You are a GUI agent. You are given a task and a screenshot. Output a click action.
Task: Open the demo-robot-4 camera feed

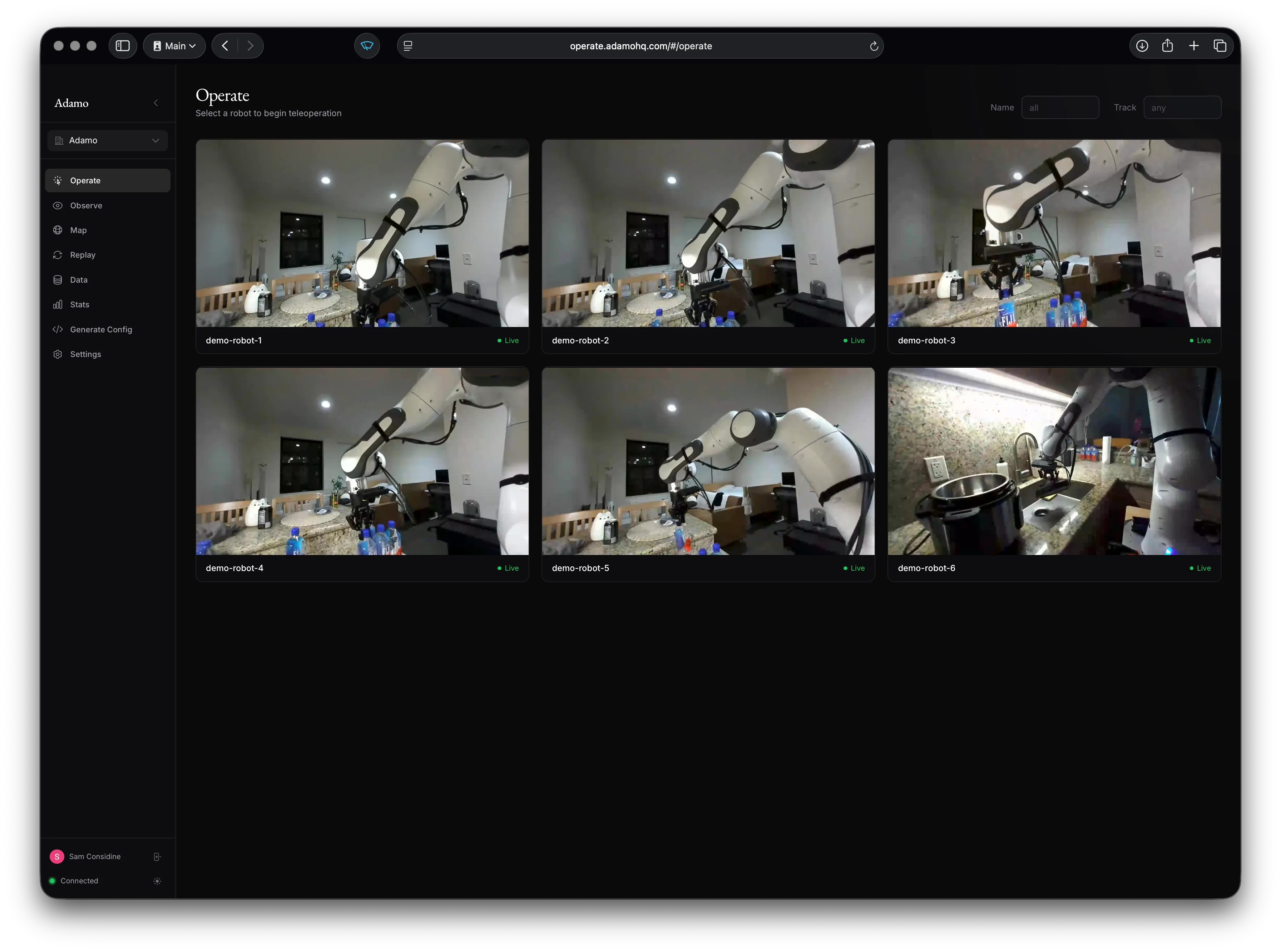click(x=362, y=461)
